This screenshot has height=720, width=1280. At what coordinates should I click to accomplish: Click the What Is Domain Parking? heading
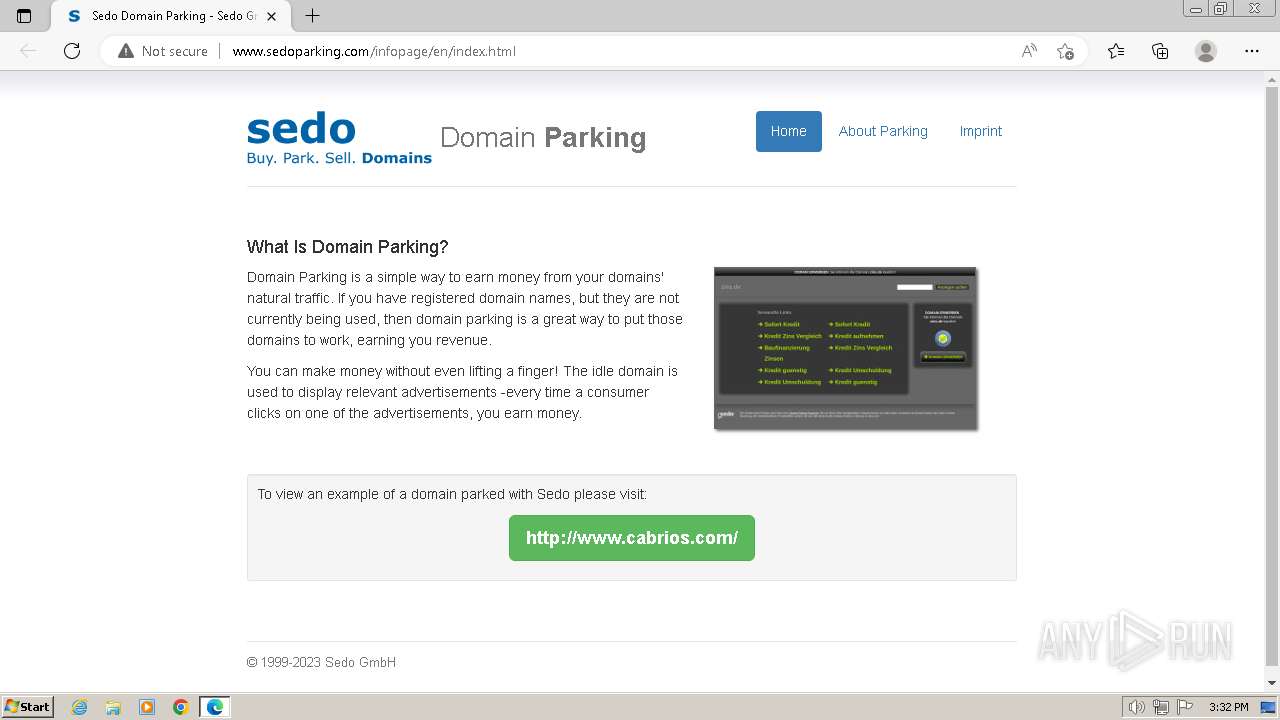click(348, 247)
